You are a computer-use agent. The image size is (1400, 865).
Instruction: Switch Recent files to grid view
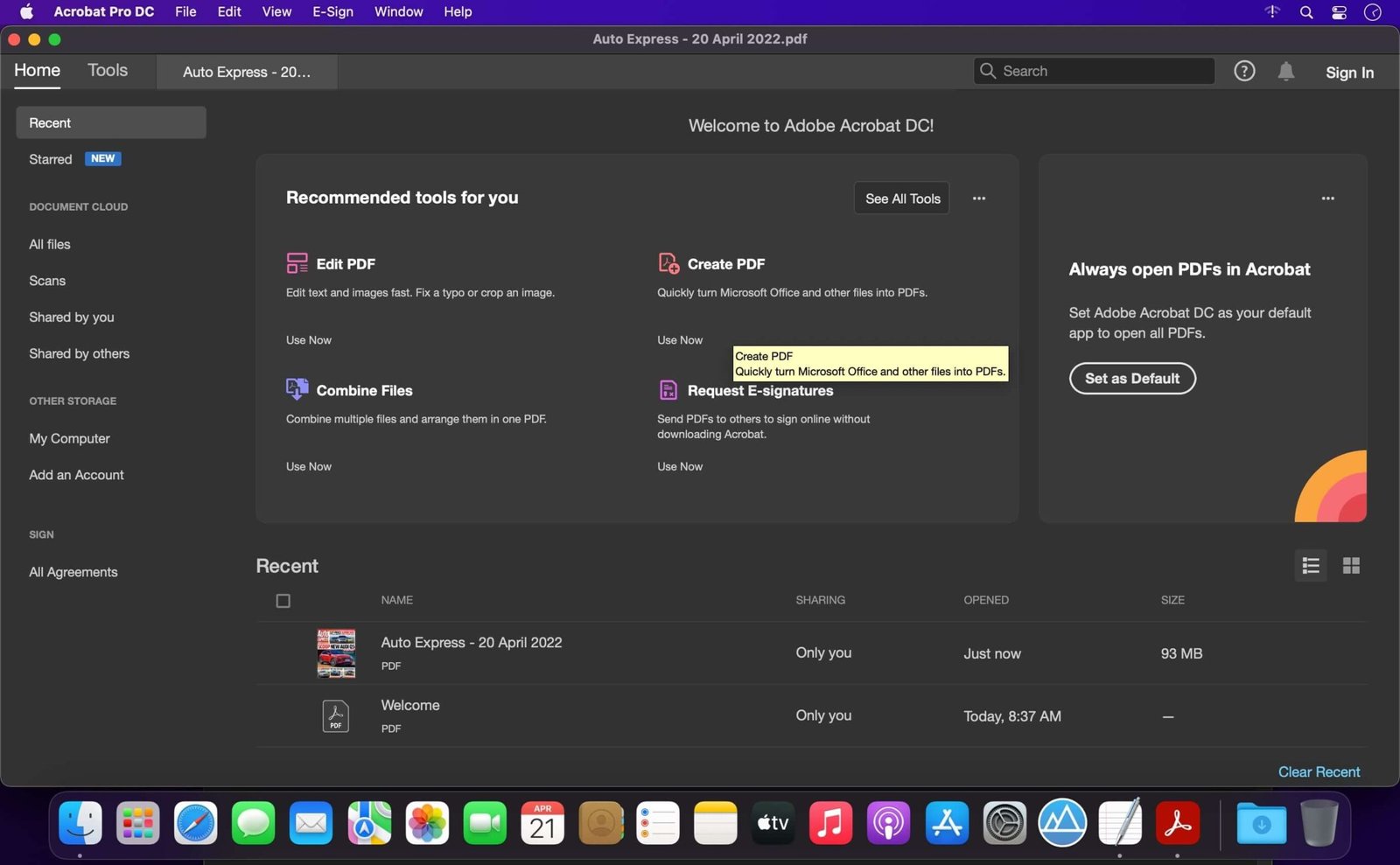point(1351,566)
